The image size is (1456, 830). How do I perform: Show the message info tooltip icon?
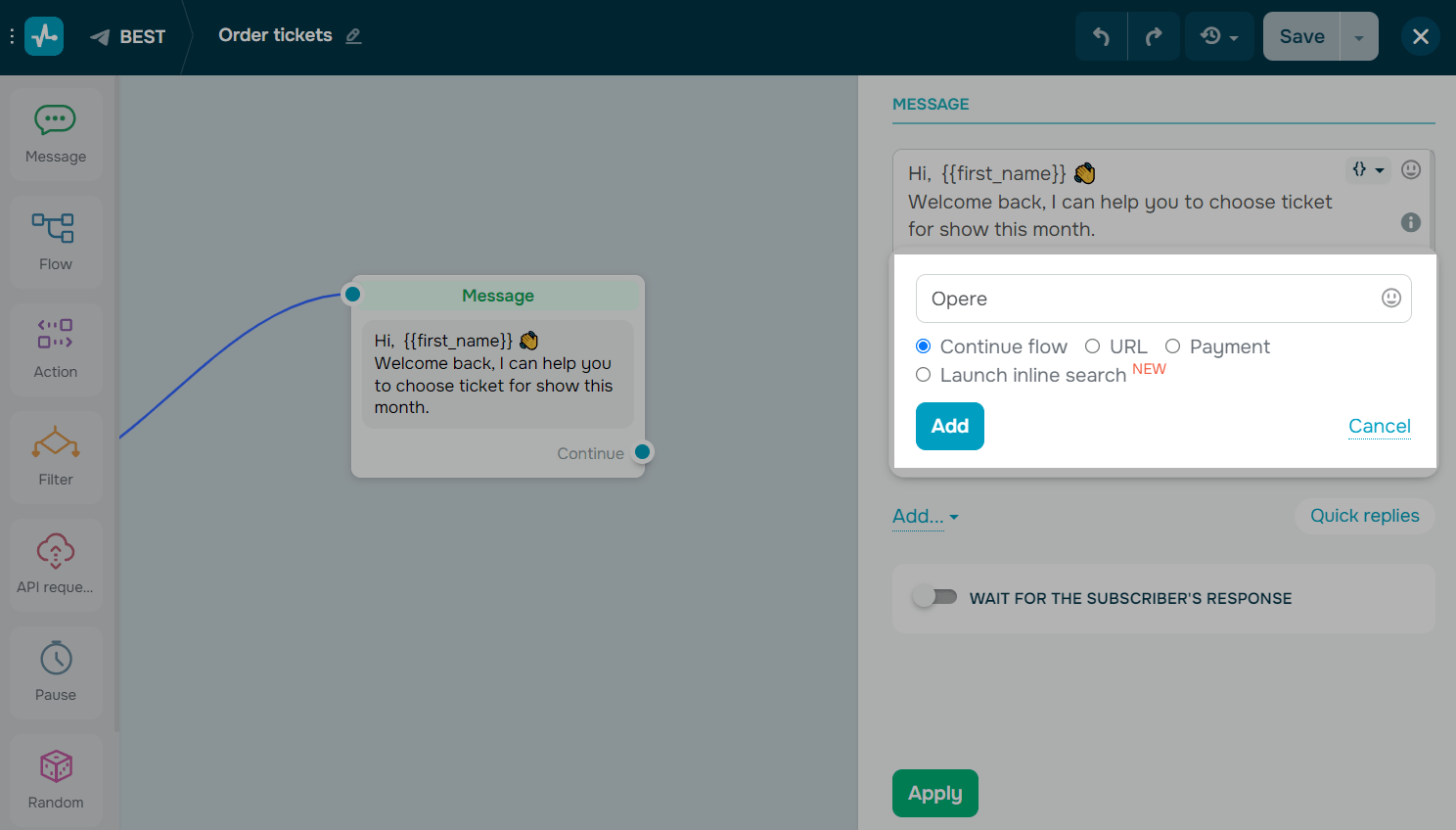tap(1411, 222)
